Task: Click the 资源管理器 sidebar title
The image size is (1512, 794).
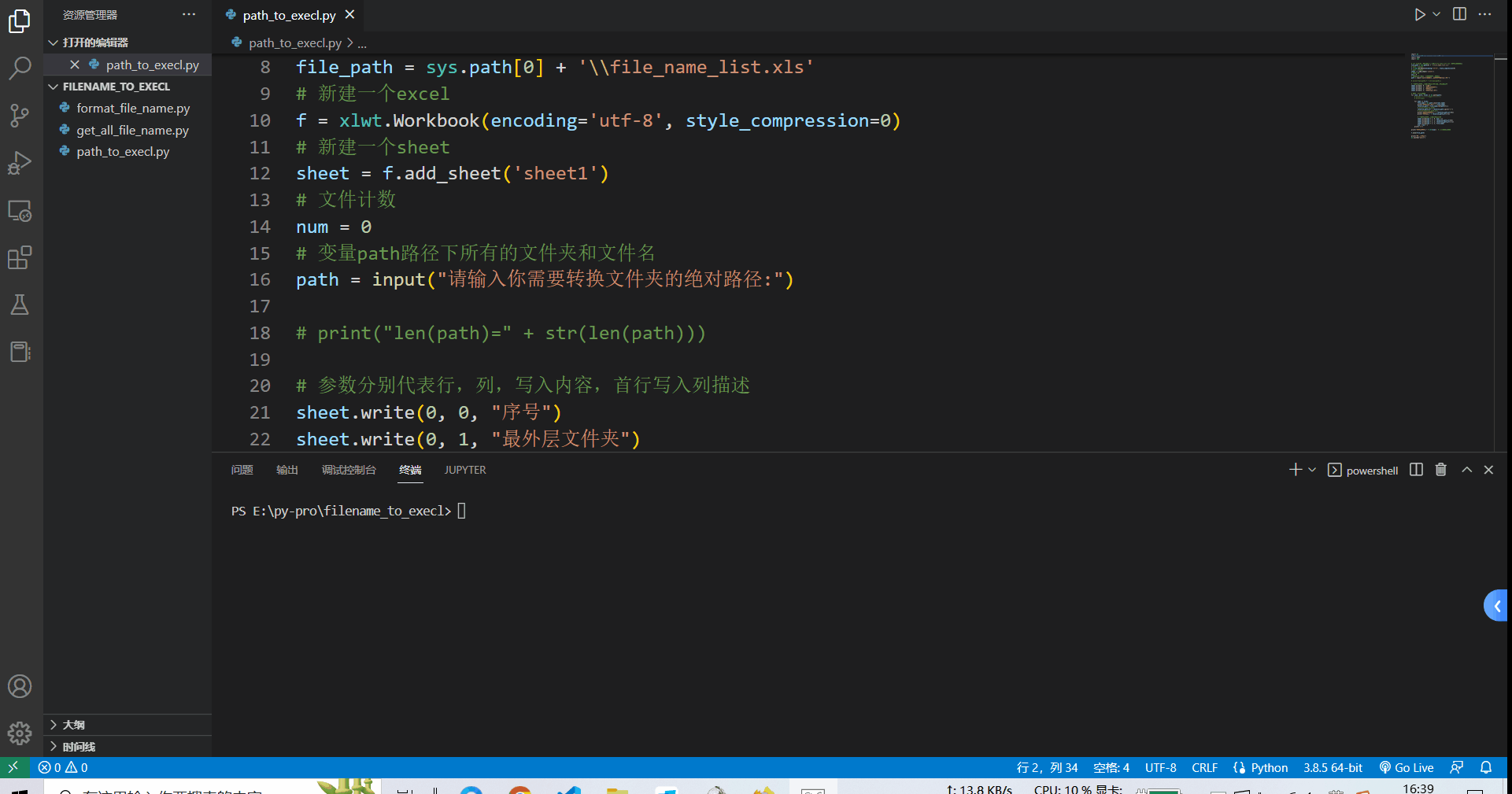Action: (90, 15)
